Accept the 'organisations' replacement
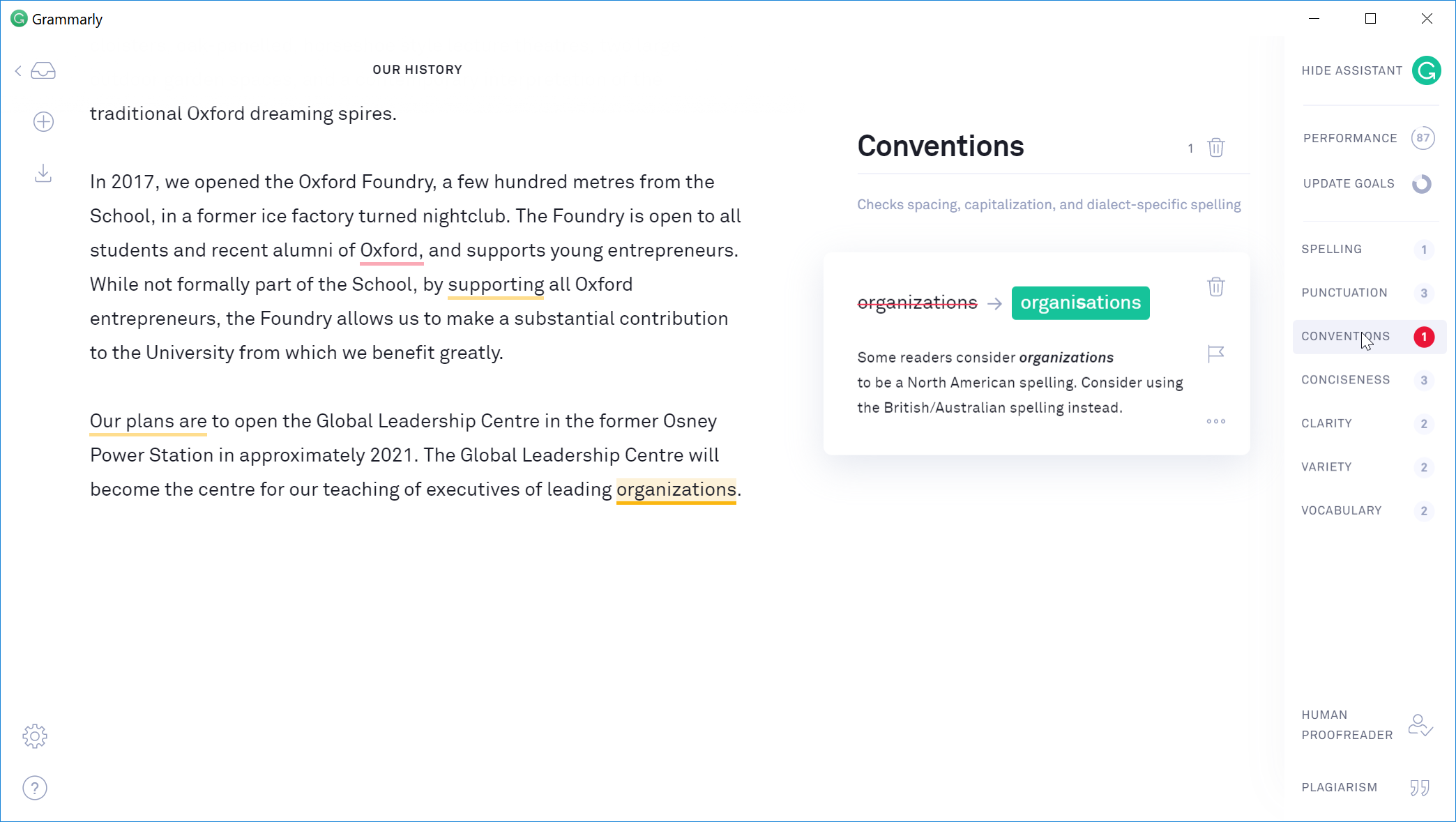This screenshot has width=1456, height=822. pos(1081,303)
